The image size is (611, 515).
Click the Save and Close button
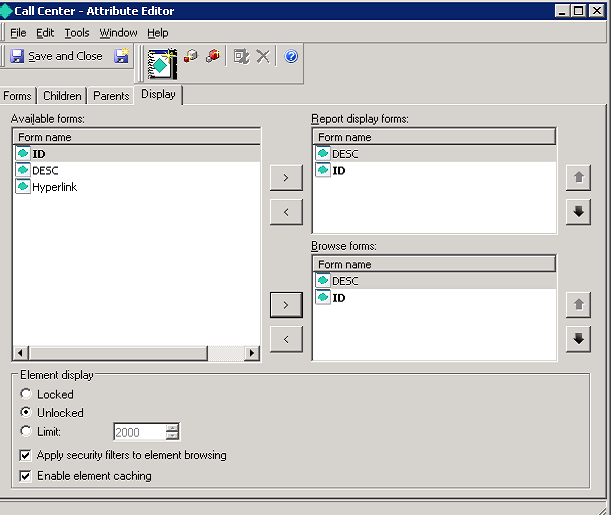pyautogui.click(x=56, y=57)
